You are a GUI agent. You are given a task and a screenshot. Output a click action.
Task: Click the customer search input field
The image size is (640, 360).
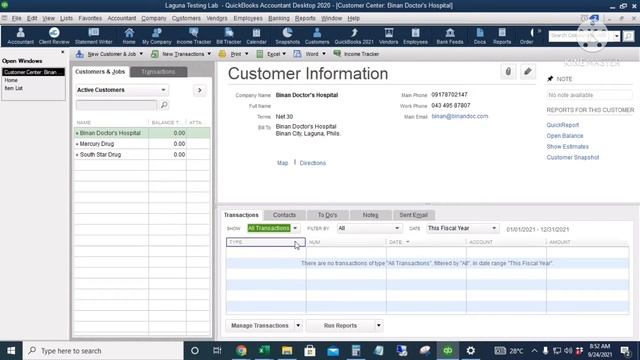(116, 105)
